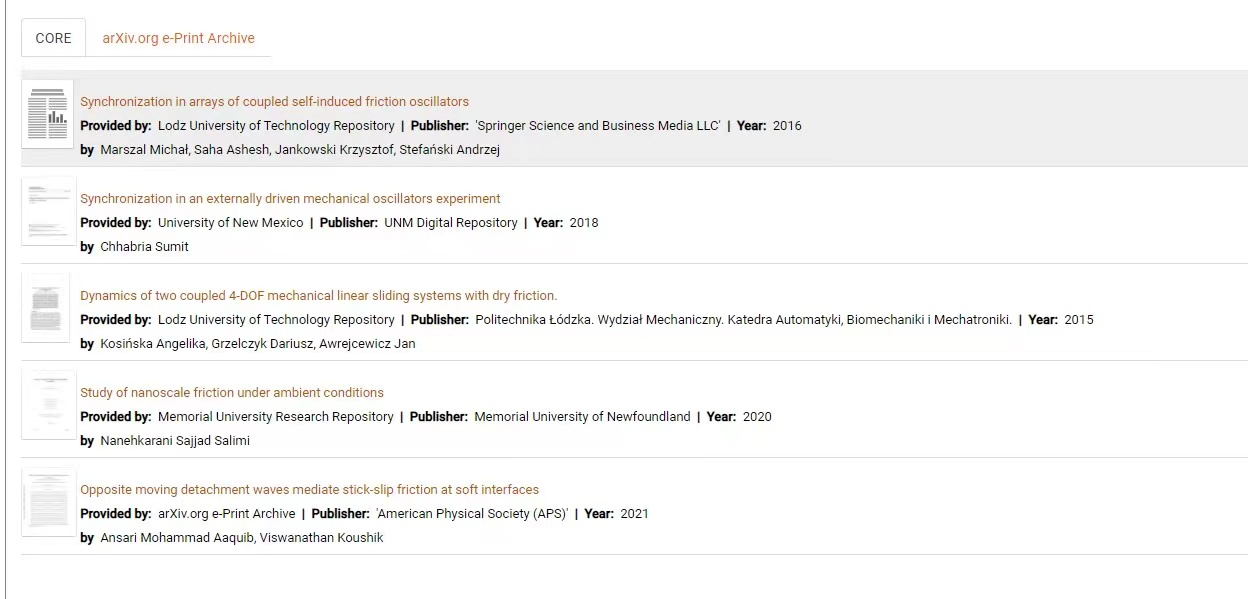This screenshot has height=599, width=1248.
Task: Click Memorial University Research Repository provider text
Action: (276, 416)
